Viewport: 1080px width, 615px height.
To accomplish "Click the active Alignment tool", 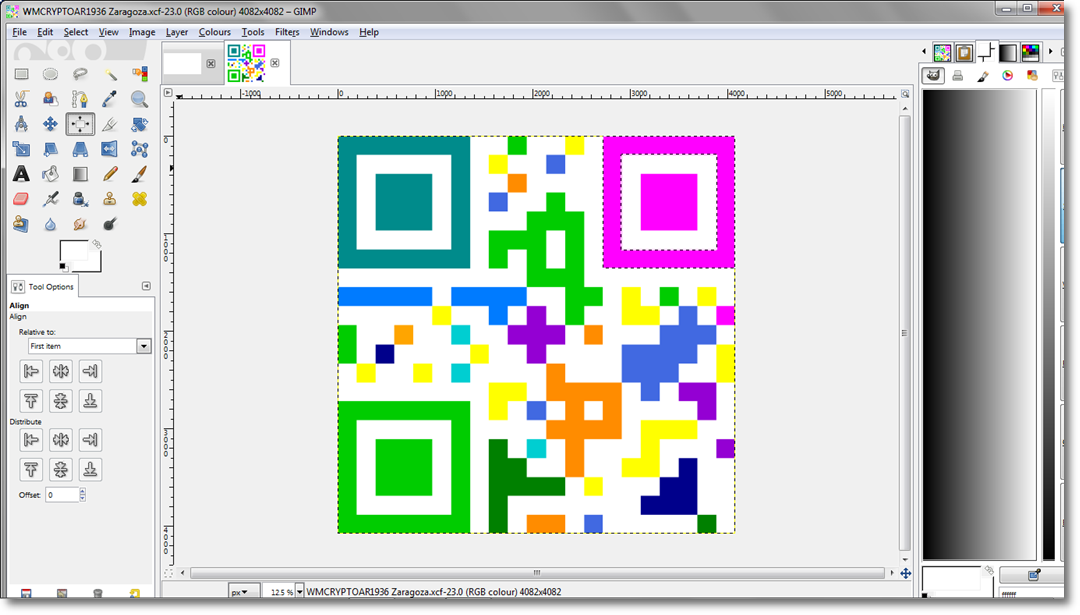I will click(80, 124).
